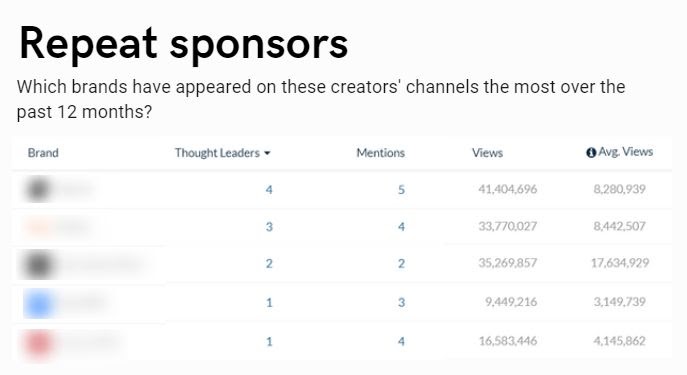The height and width of the screenshot is (375, 687).
Task: Open the mentions count 2 link
Action: (401, 263)
